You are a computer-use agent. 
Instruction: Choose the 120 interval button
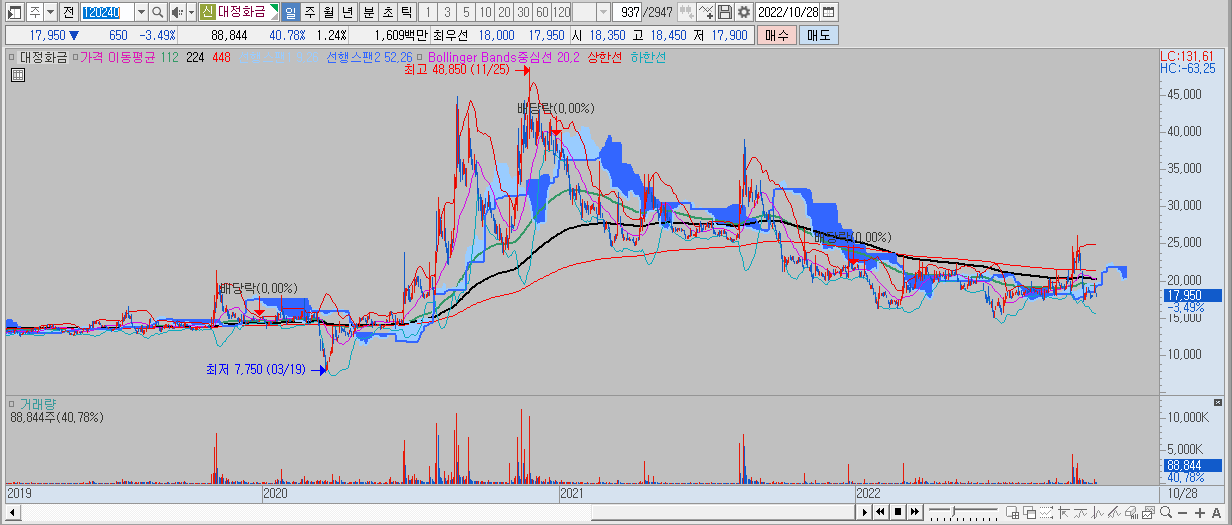tap(561, 12)
